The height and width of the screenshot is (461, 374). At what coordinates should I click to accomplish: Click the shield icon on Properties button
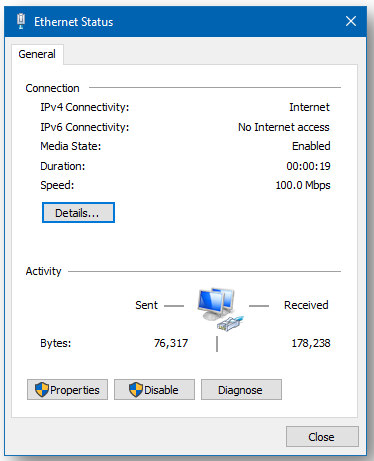[x=42, y=390]
